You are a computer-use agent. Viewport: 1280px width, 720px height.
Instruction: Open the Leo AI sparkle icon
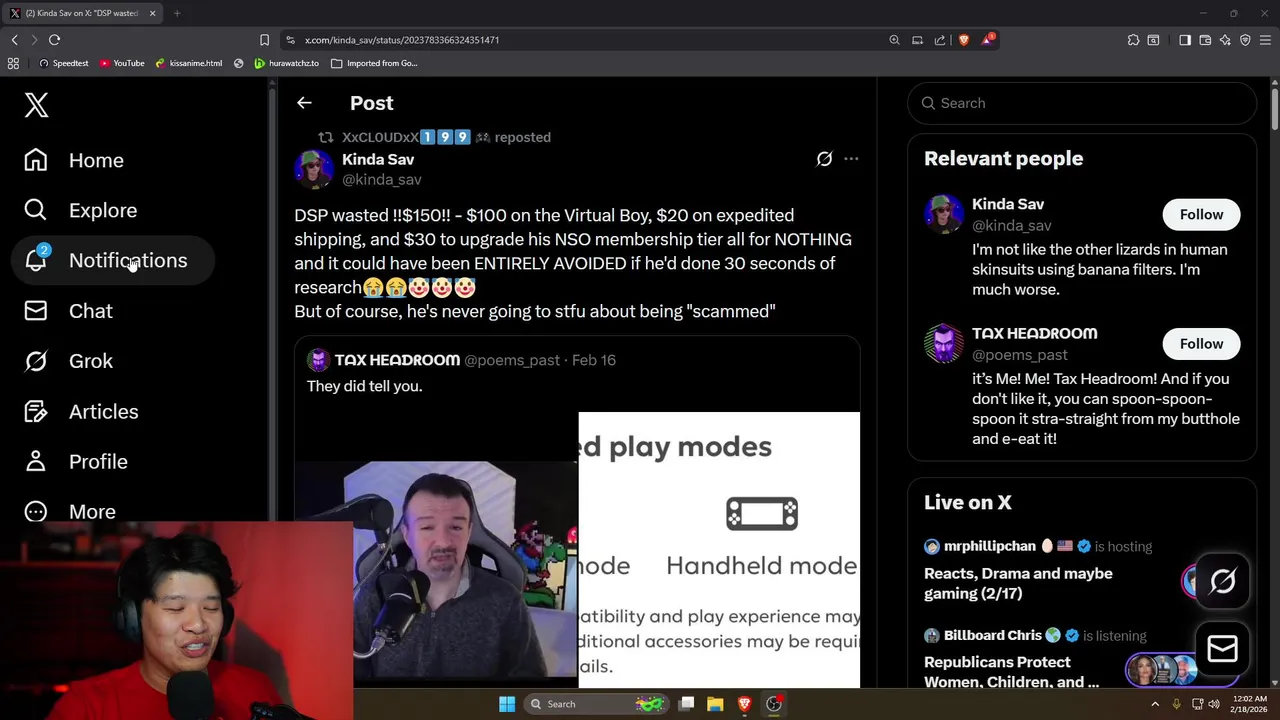(1225, 40)
